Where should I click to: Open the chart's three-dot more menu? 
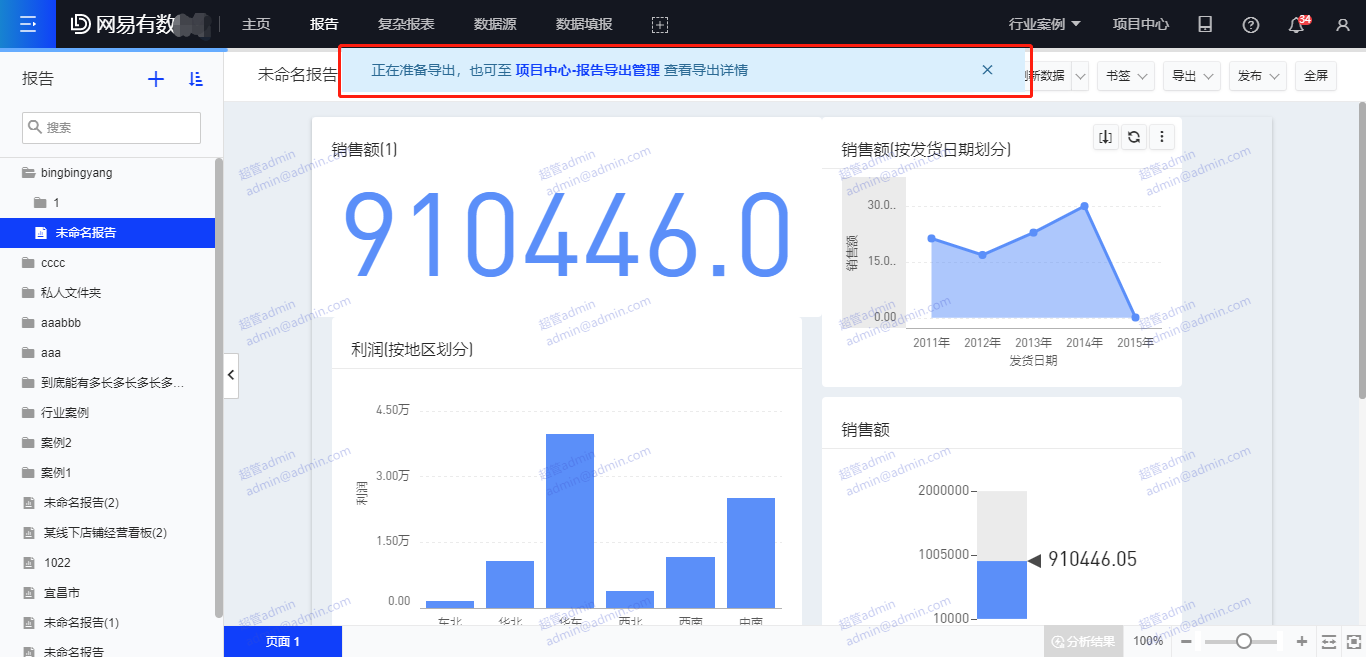pyautogui.click(x=1161, y=137)
